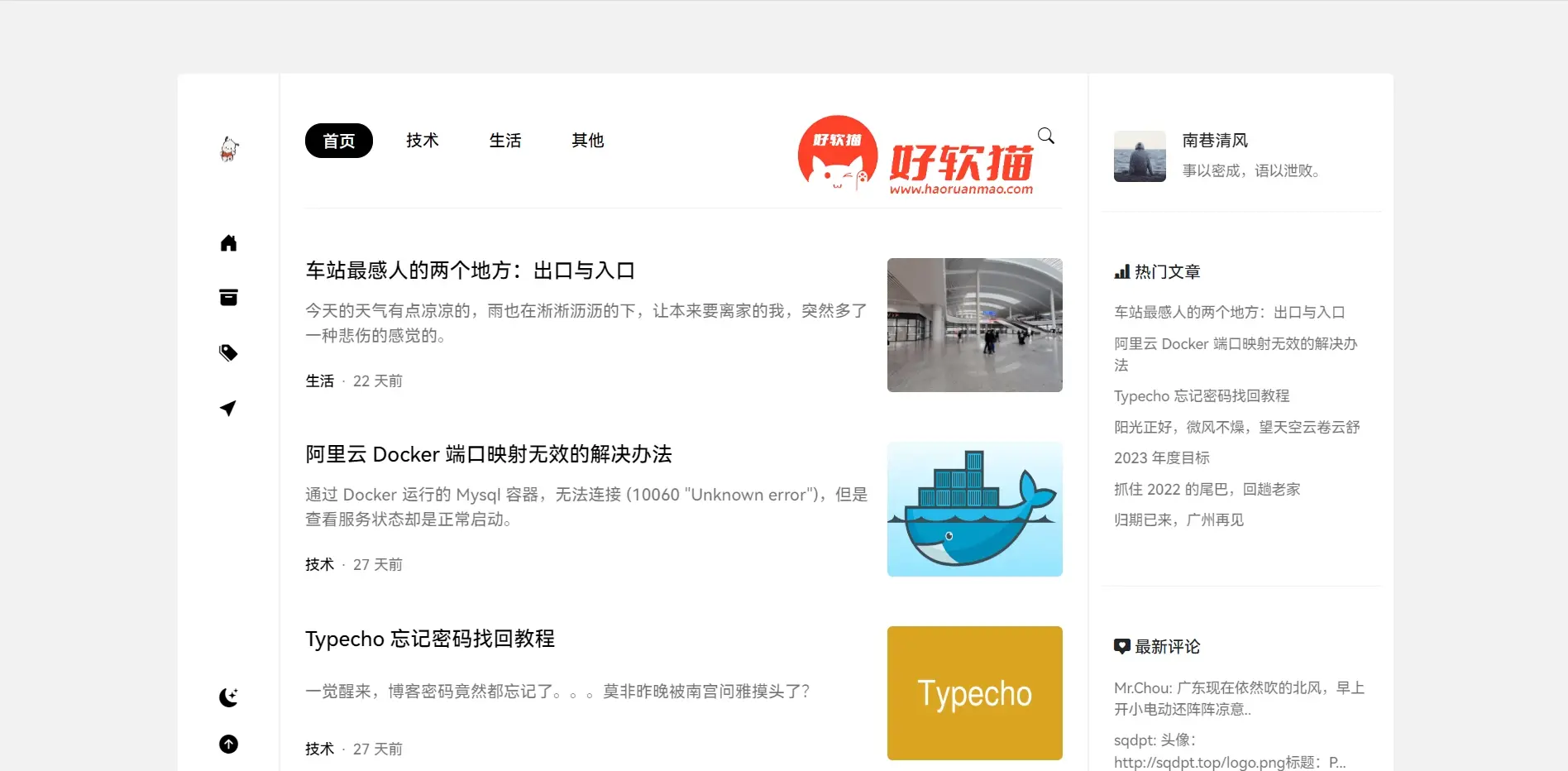Switch to the 技术 tab
This screenshot has width=1568, height=771.
(422, 141)
